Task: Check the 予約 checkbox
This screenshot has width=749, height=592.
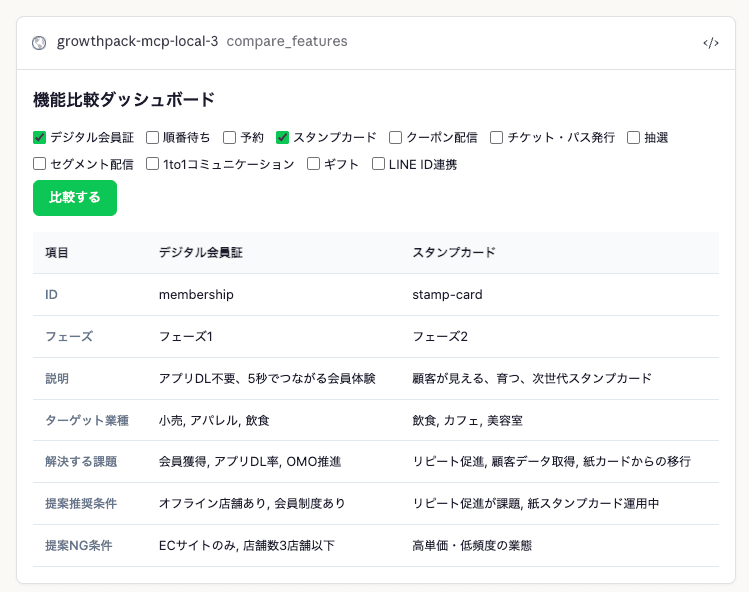Action: click(x=230, y=137)
